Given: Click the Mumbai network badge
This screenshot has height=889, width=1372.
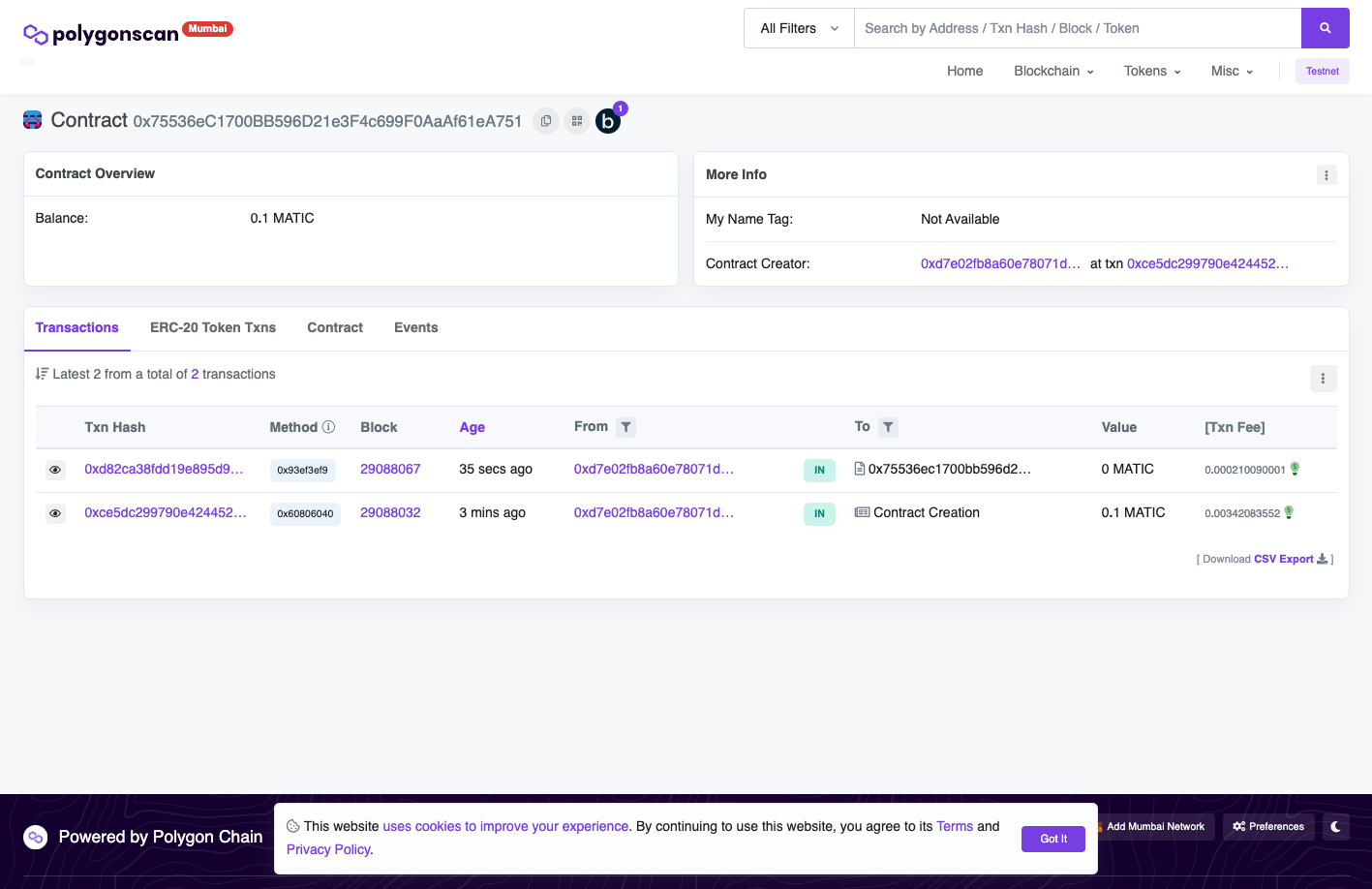Looking at the screenshot, I should [x=207, y=29].
